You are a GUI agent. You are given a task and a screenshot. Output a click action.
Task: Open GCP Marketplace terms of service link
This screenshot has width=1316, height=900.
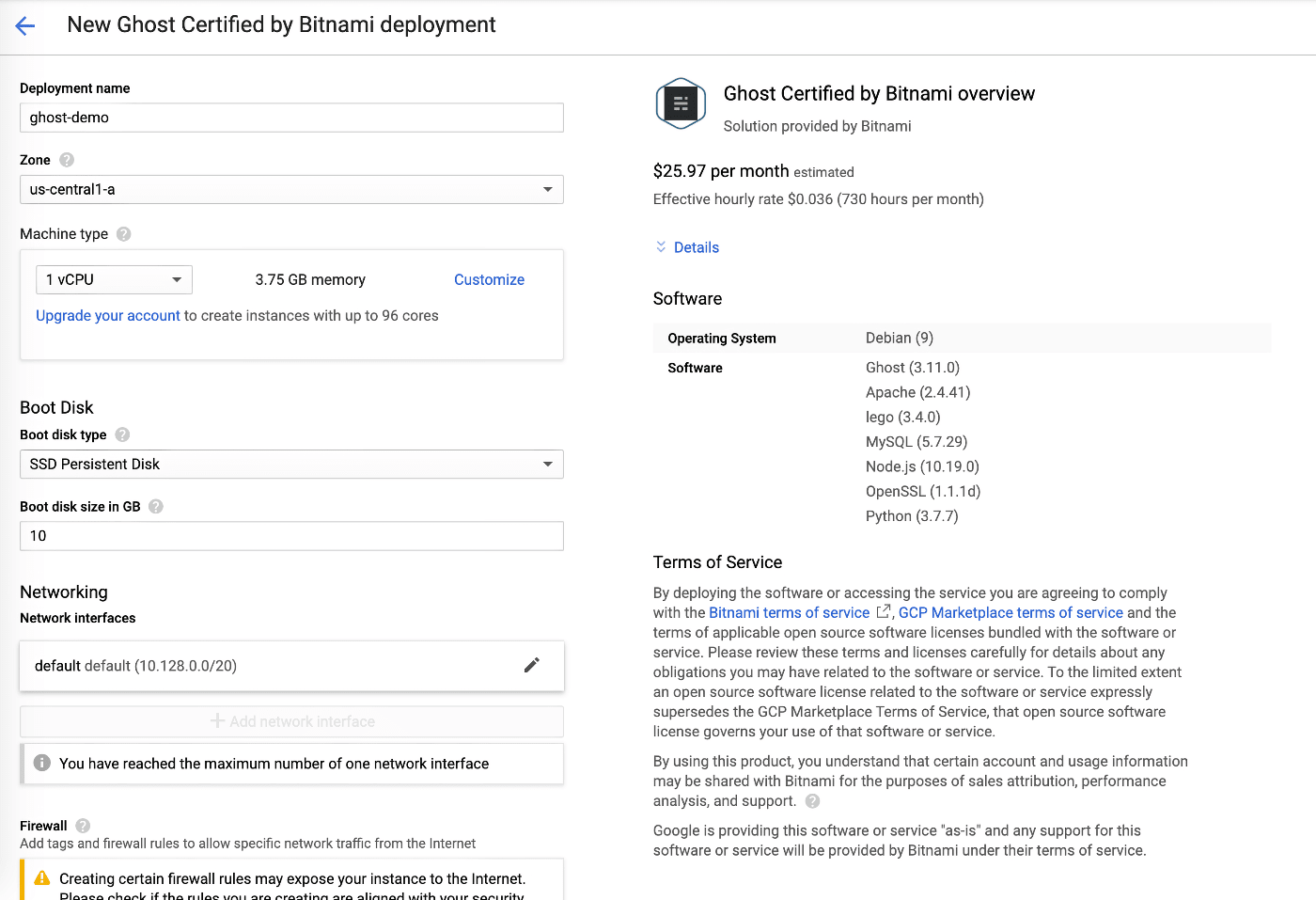1010,612
